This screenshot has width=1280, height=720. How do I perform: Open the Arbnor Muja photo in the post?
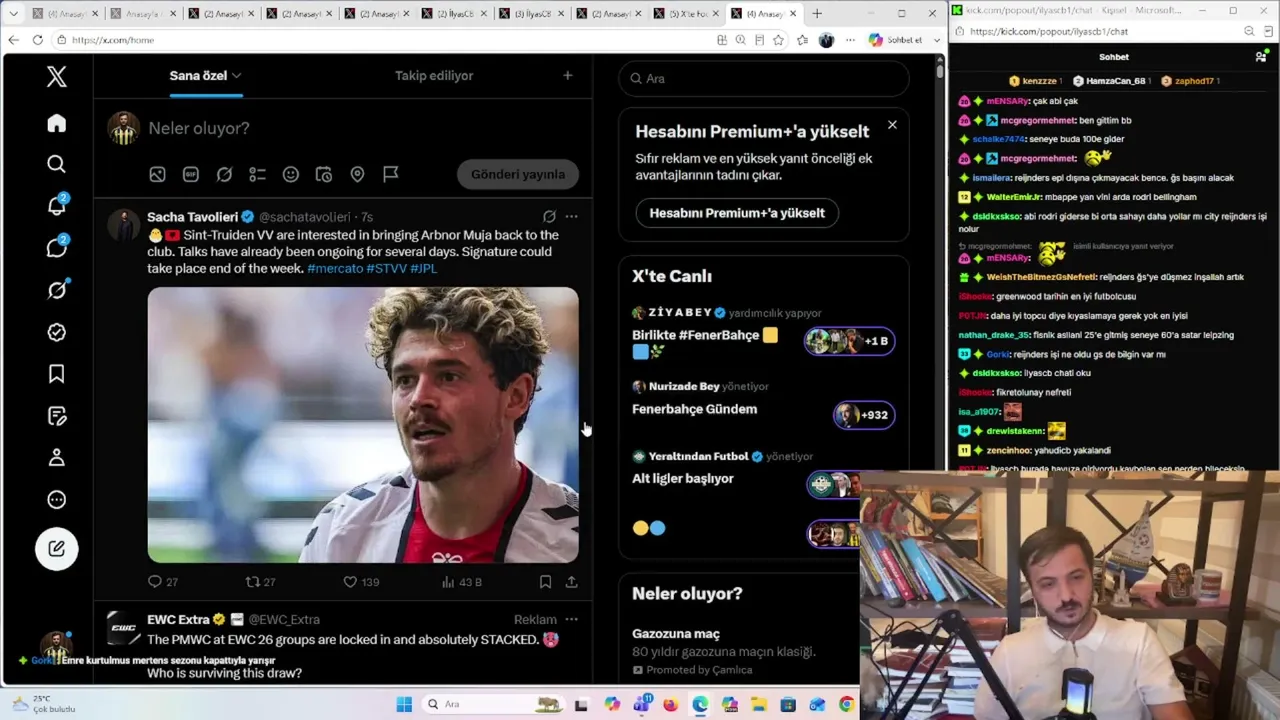coord(363,425)
